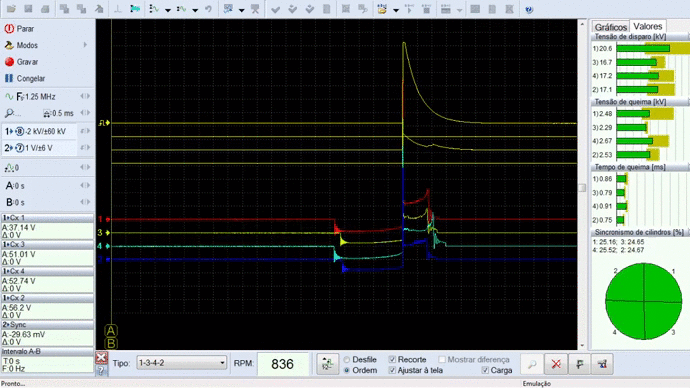Click the blue analysis chart icon in toolbar

coord(228,9)
